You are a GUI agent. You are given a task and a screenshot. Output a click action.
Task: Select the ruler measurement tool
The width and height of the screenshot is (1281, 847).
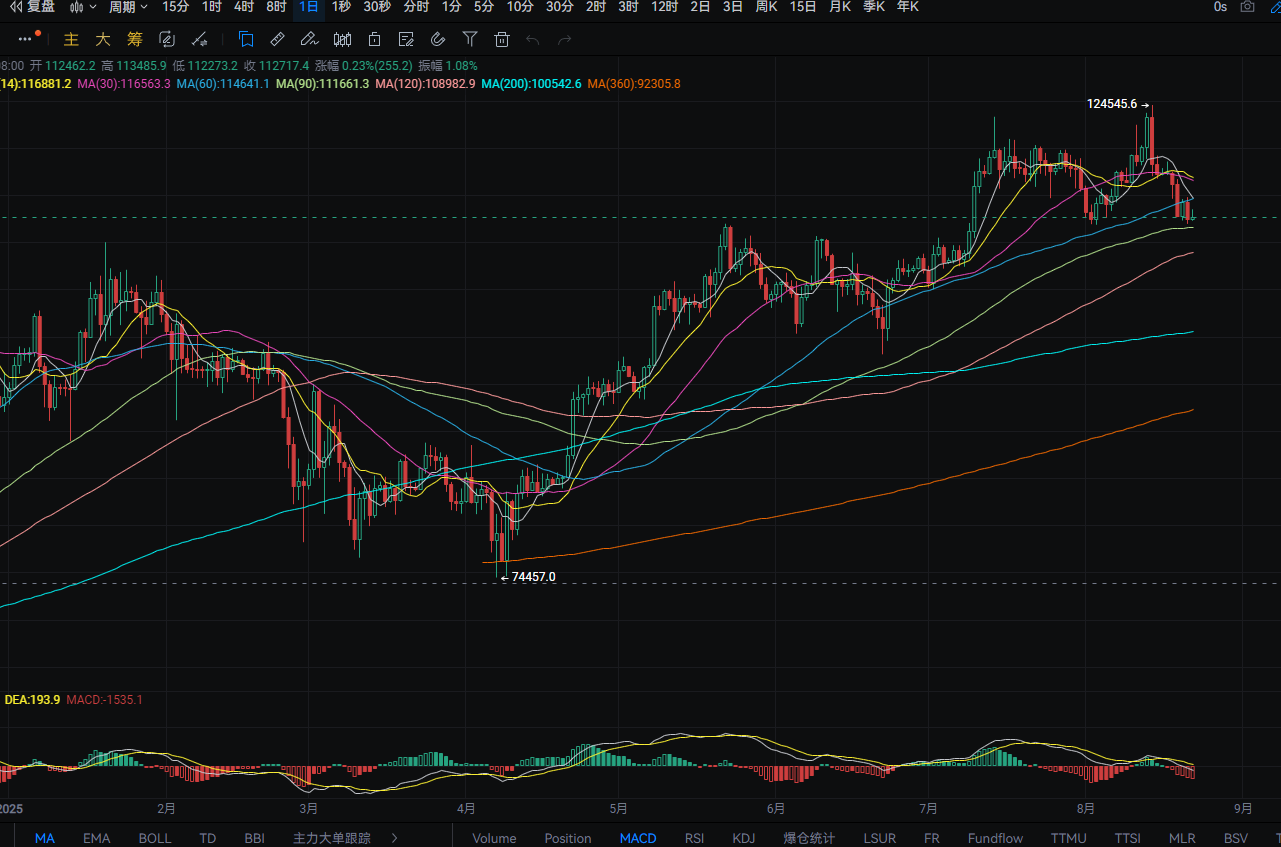[x=278, y=40]
